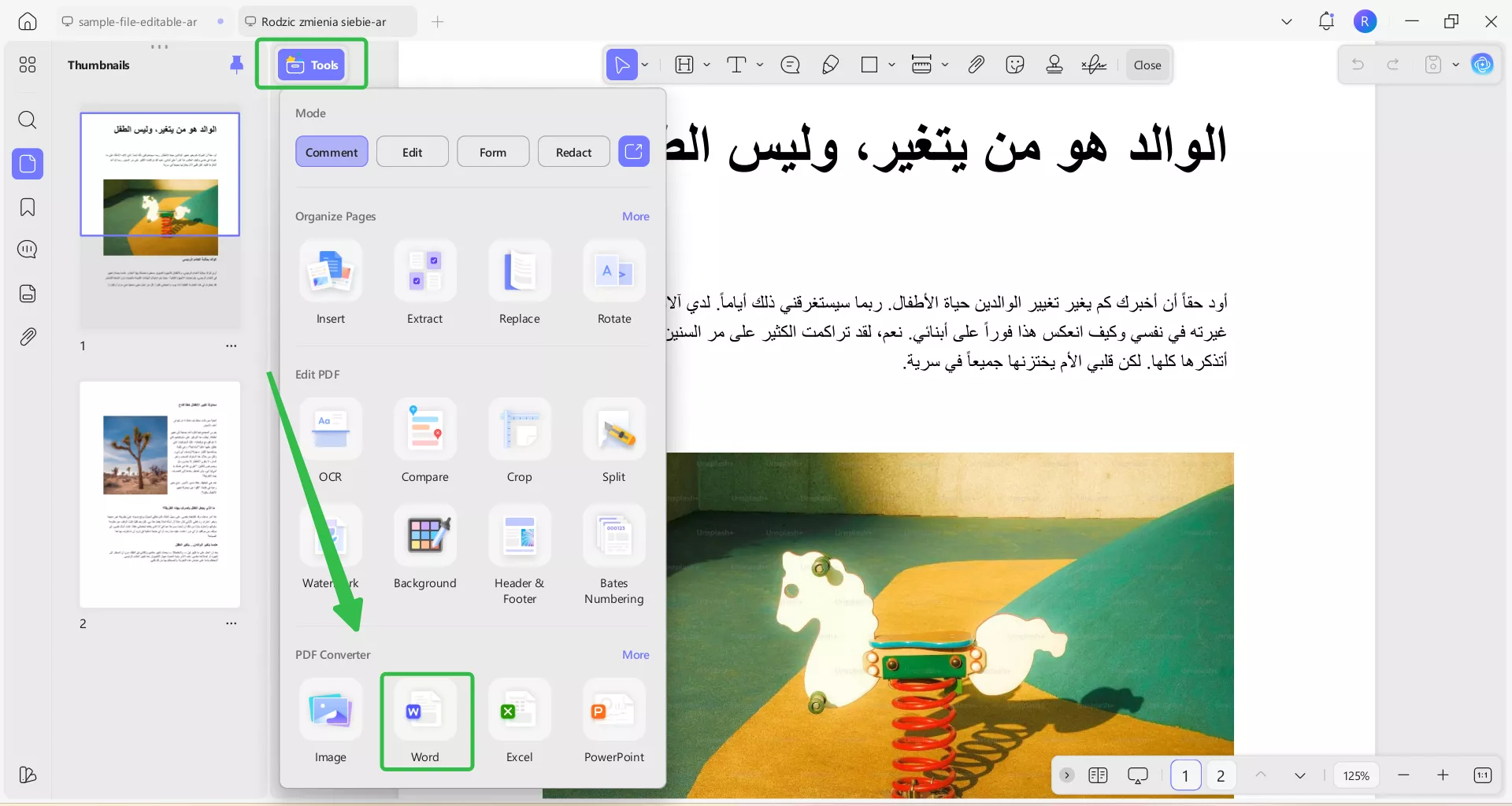1512x806 pixels.
Task: Open search in the left sidebar
Action: (x=28, y=120)
